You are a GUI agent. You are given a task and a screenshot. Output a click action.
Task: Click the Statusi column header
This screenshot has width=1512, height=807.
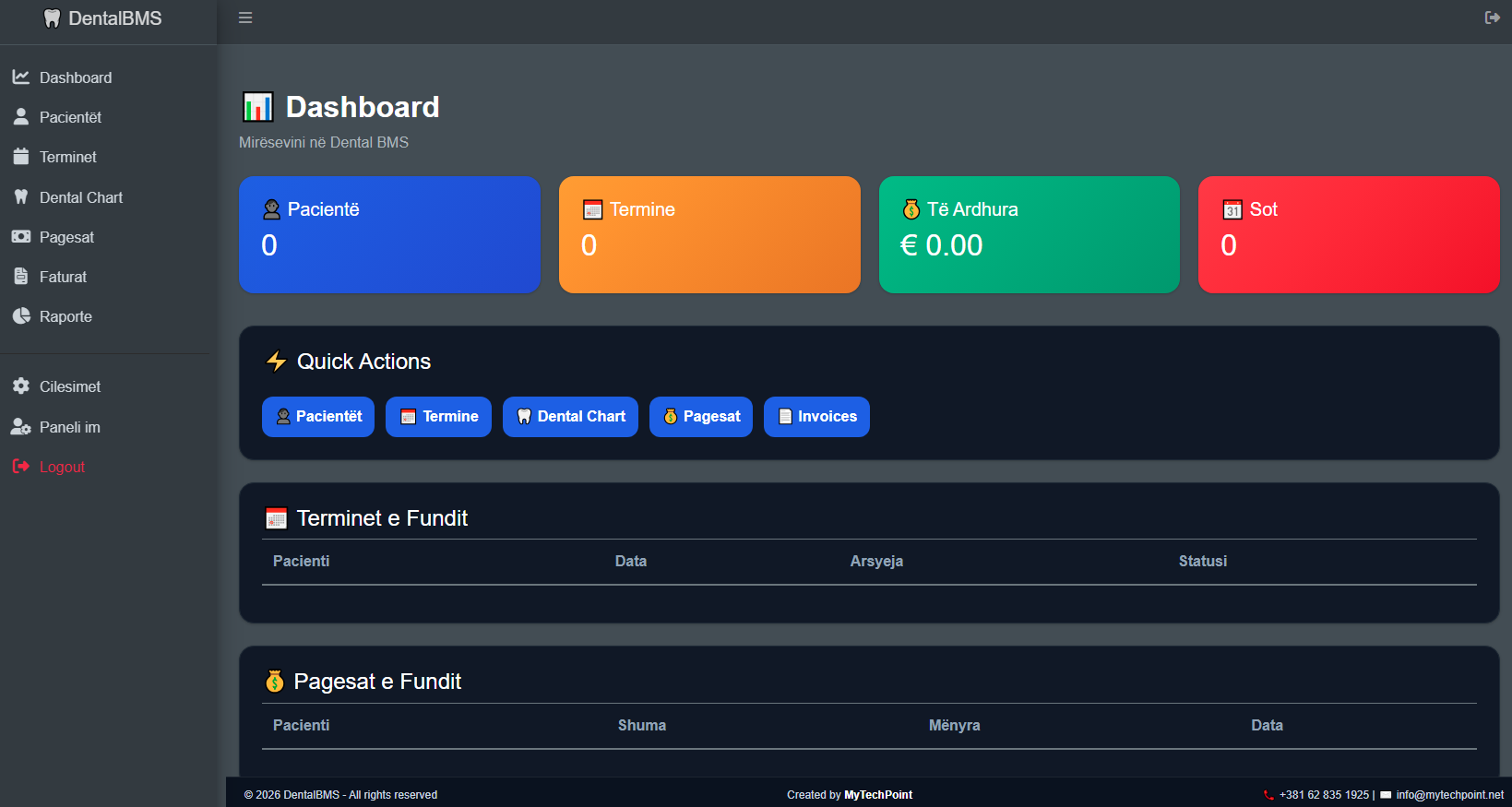tap(1203, 561)
